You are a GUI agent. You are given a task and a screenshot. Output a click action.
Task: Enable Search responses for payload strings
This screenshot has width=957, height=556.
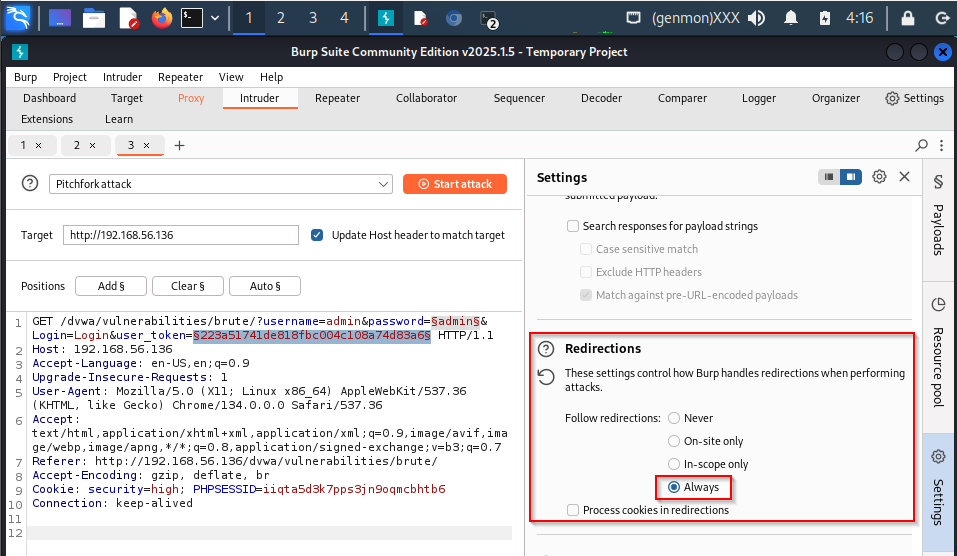pyautogui.click(x=572, y=226)
